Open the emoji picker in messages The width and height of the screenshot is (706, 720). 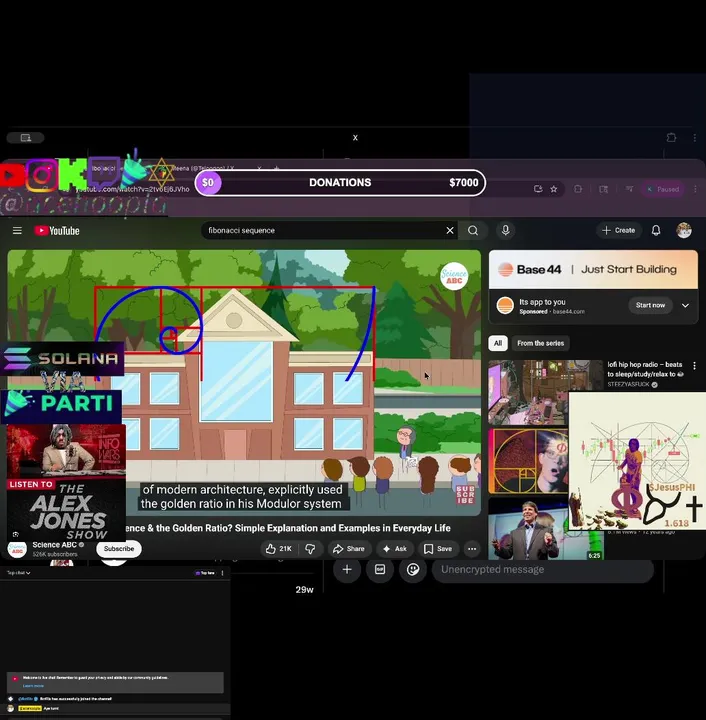pos(413,569)
